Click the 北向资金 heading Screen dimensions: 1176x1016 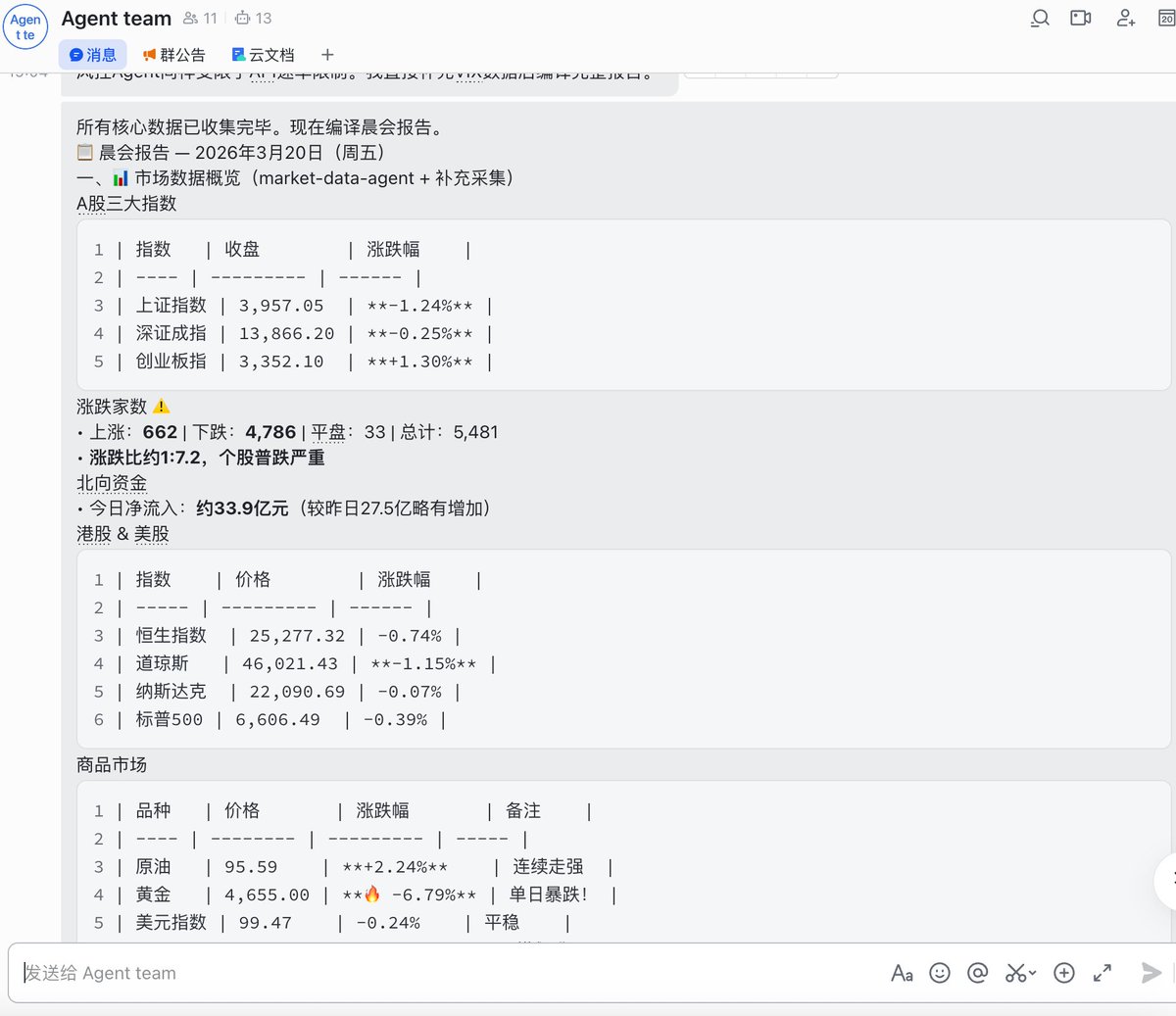(112, 483)
